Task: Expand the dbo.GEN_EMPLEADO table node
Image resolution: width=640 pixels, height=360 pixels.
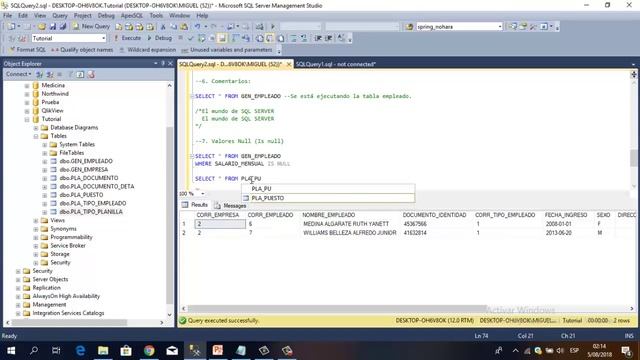Action: (x=45, y=161)
